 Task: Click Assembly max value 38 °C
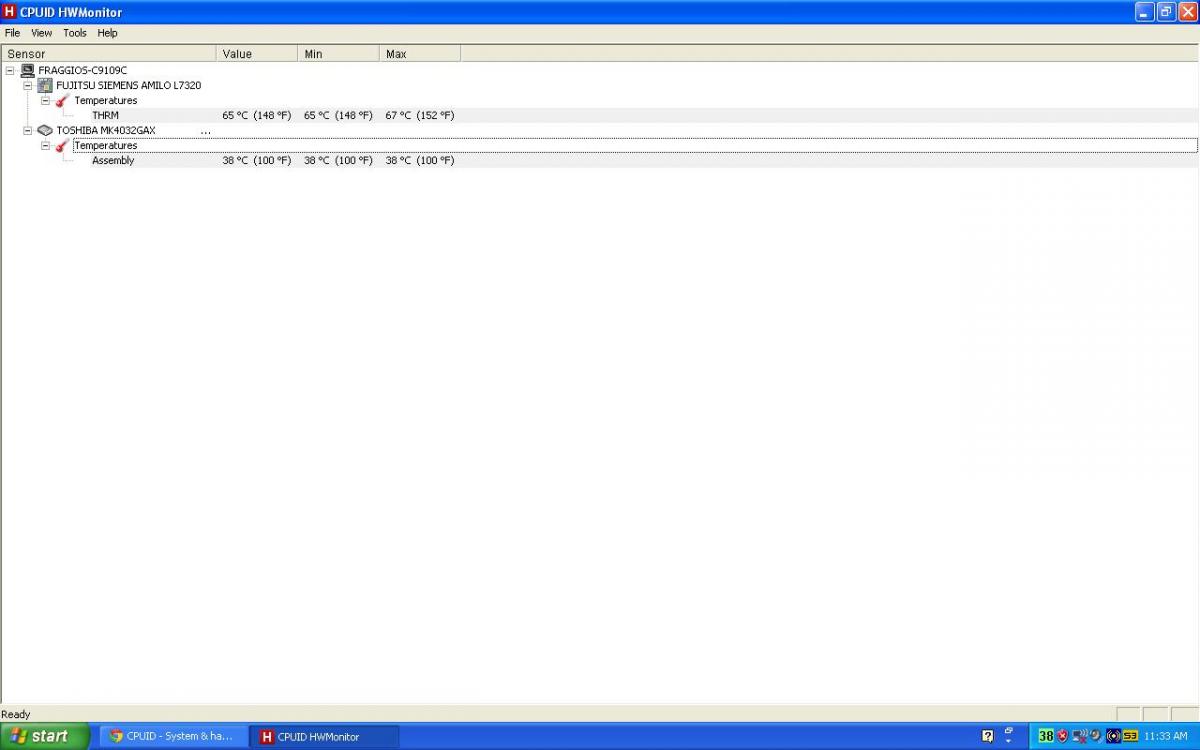pos(420,160)
